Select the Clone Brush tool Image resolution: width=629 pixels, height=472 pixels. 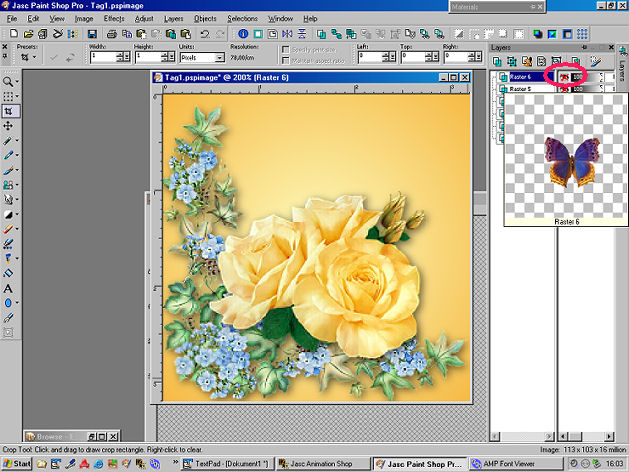[8, 185]
